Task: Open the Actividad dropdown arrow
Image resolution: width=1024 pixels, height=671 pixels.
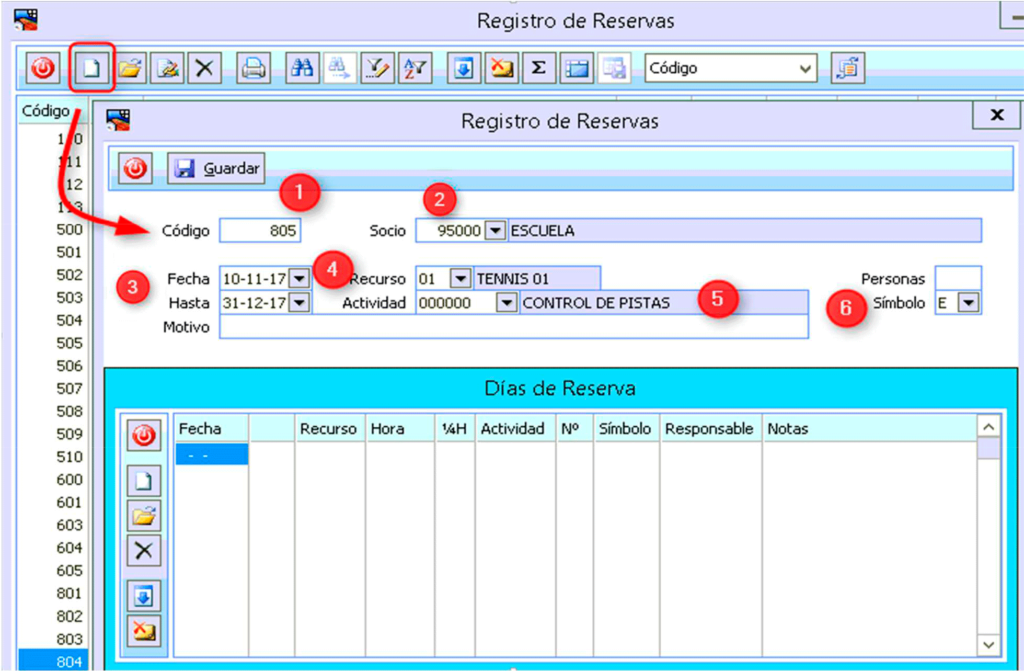Action: (507, 303)
